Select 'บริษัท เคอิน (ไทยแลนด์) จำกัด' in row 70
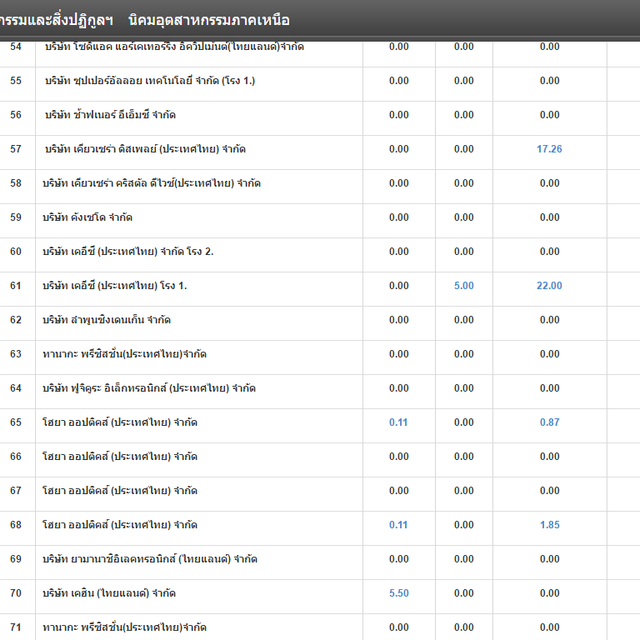 tap(109, 593)
